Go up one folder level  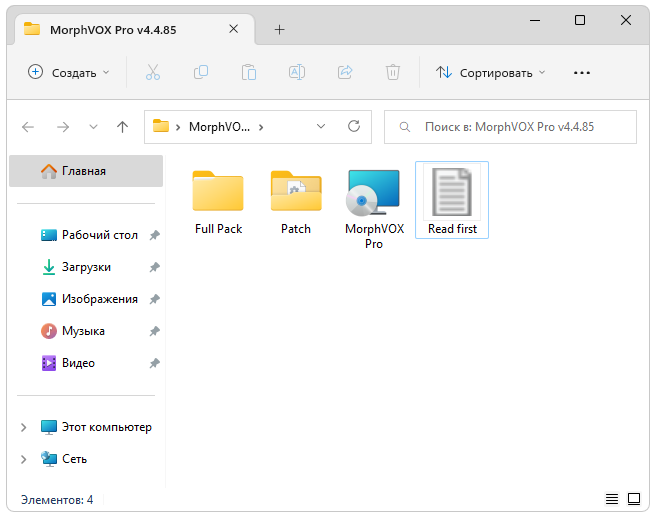pos(123,127)
